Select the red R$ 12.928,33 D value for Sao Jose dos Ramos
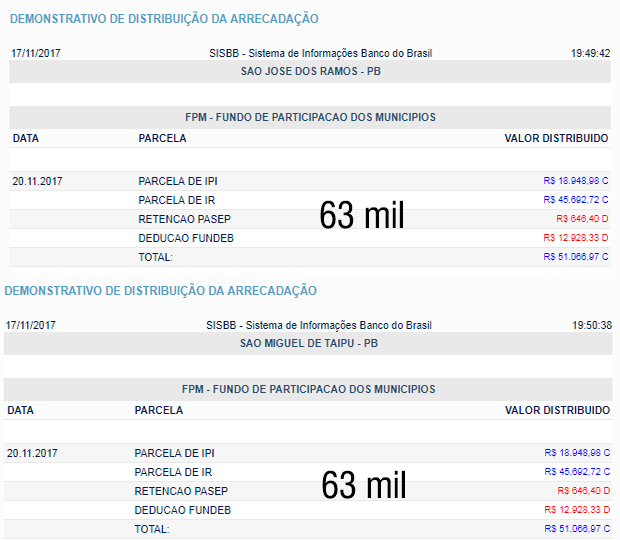 click(x=576, y=238)
